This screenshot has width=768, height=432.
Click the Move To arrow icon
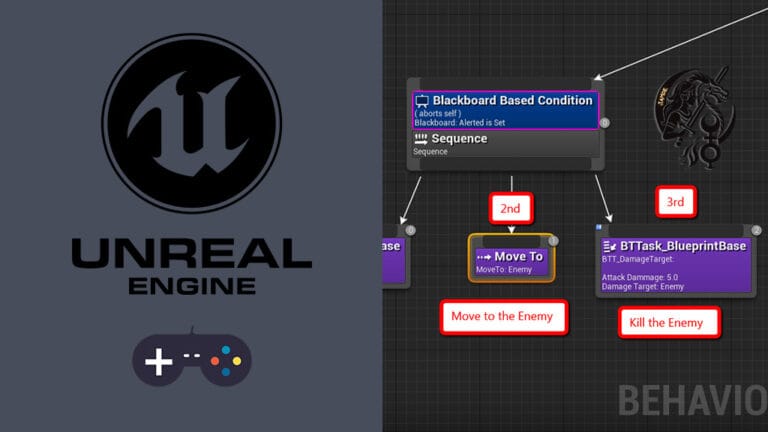(484, 257)
